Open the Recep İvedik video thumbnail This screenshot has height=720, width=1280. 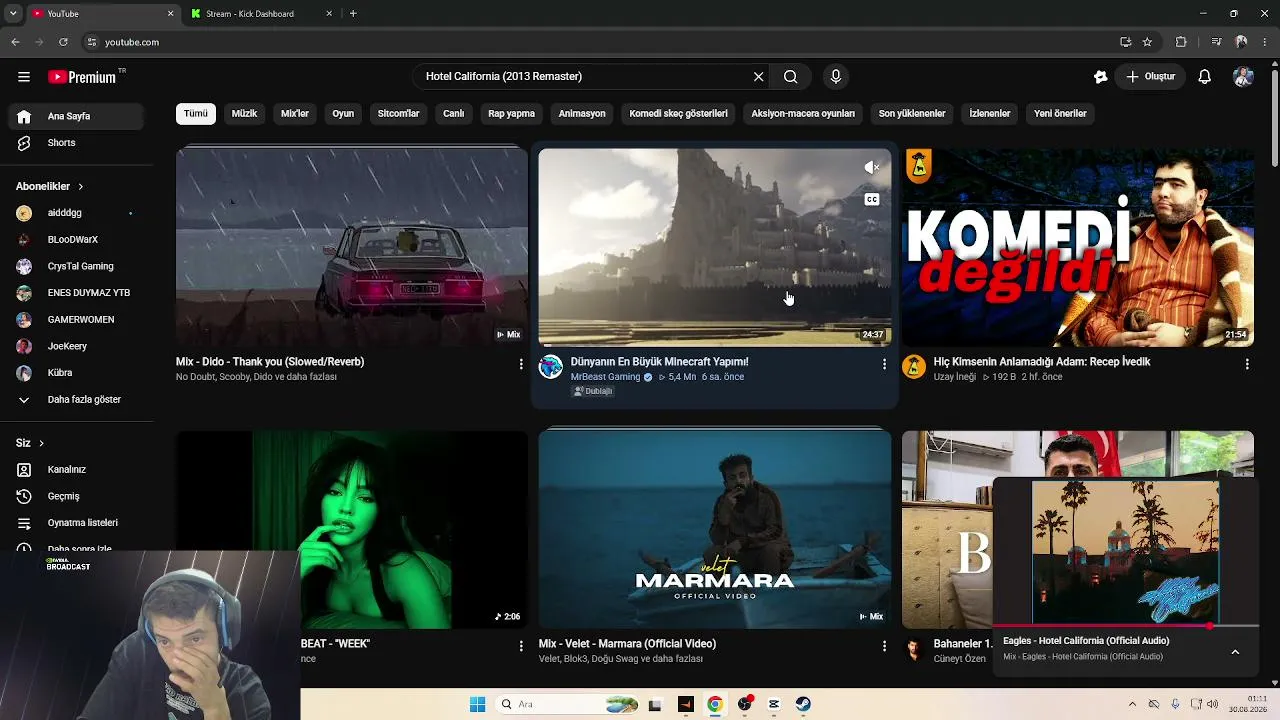1078,247
